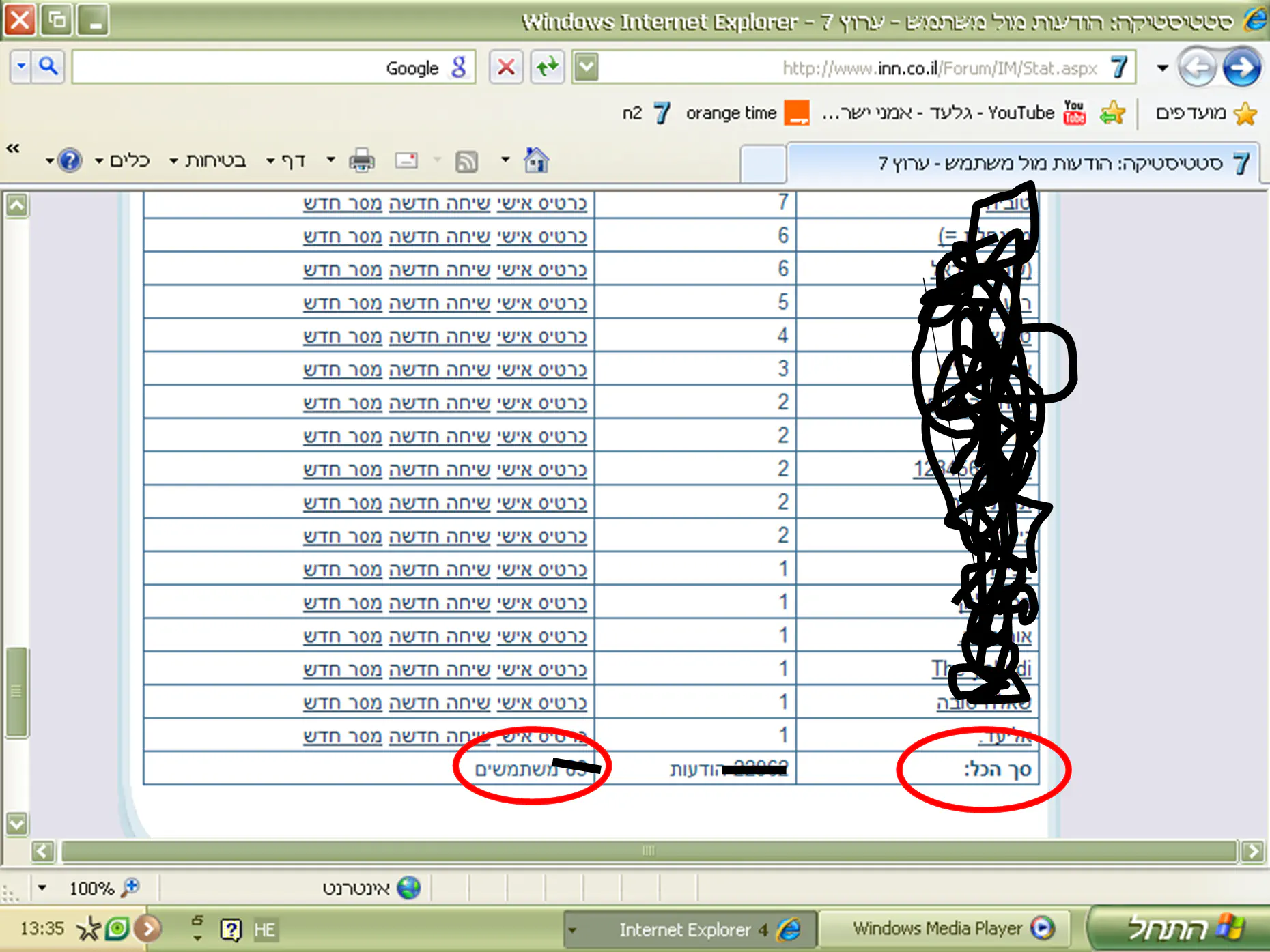Click the search magnifier icon

(x=48, y=66)
